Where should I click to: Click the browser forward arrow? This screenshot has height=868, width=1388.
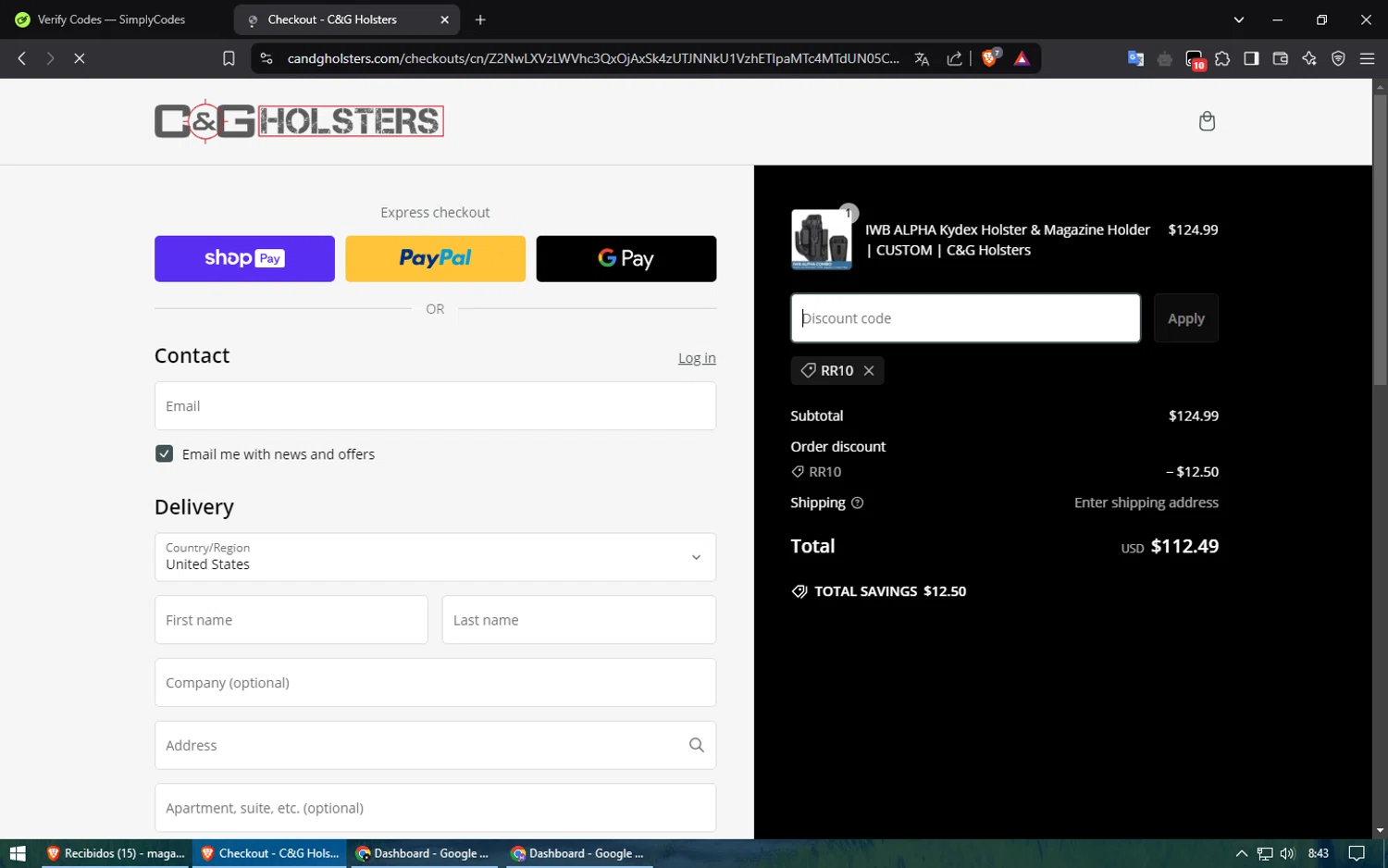tap(50, 58)
